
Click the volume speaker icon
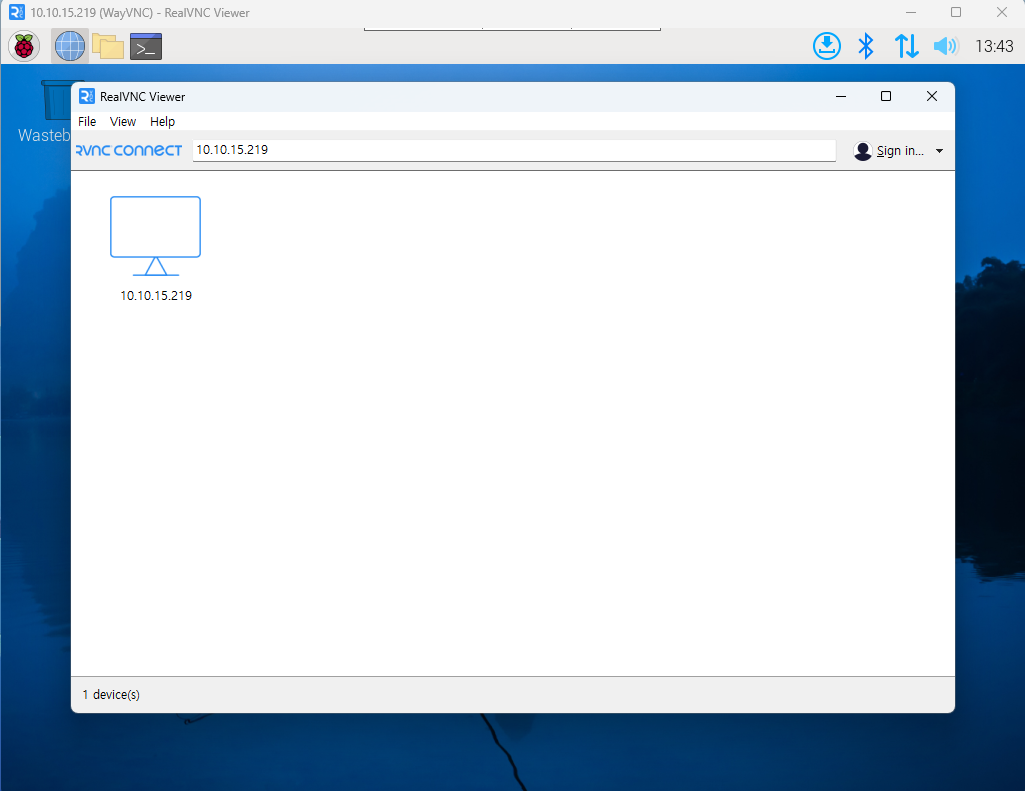[946, 46]
